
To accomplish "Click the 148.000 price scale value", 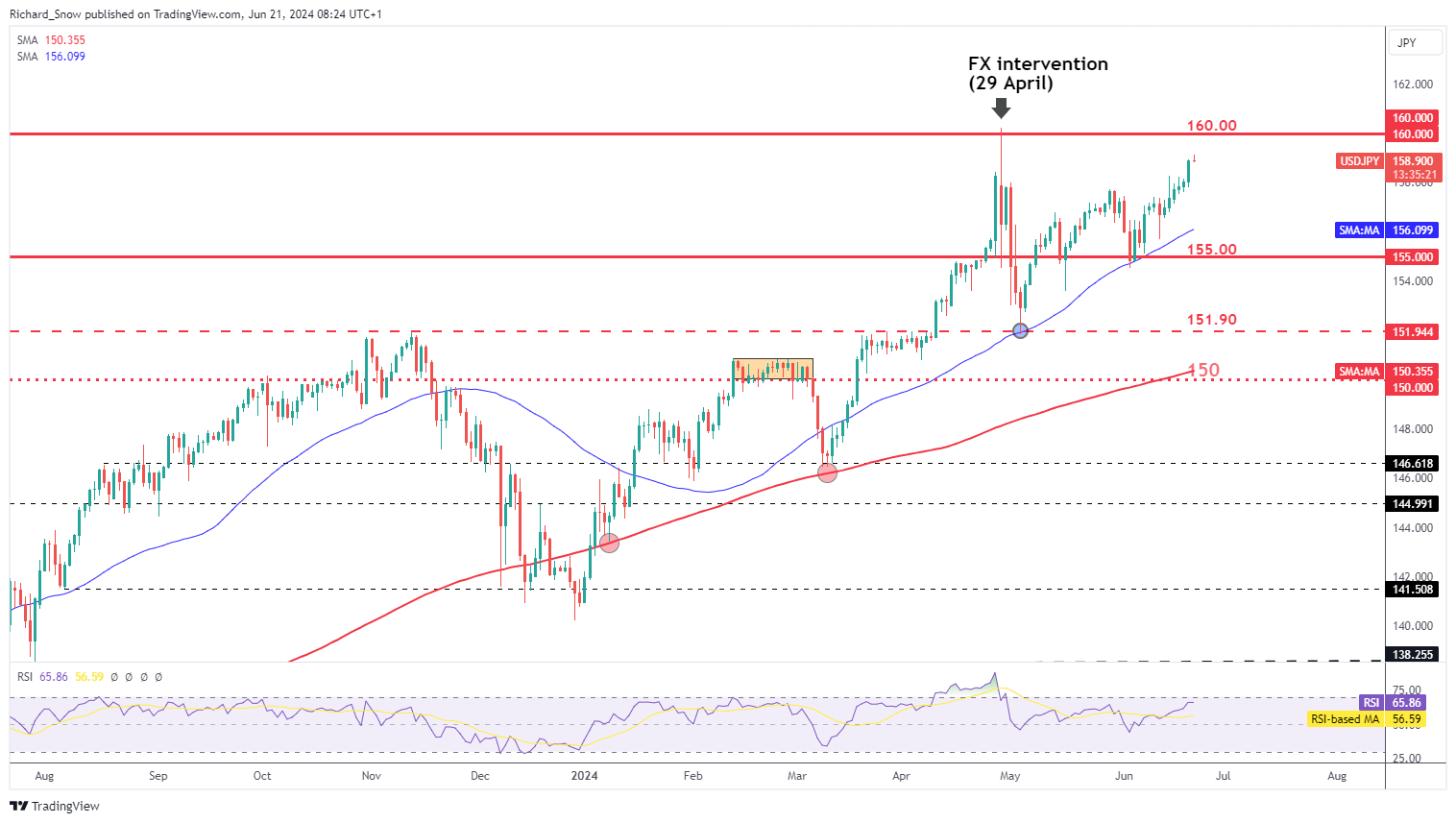I will tap(1413, 429).
